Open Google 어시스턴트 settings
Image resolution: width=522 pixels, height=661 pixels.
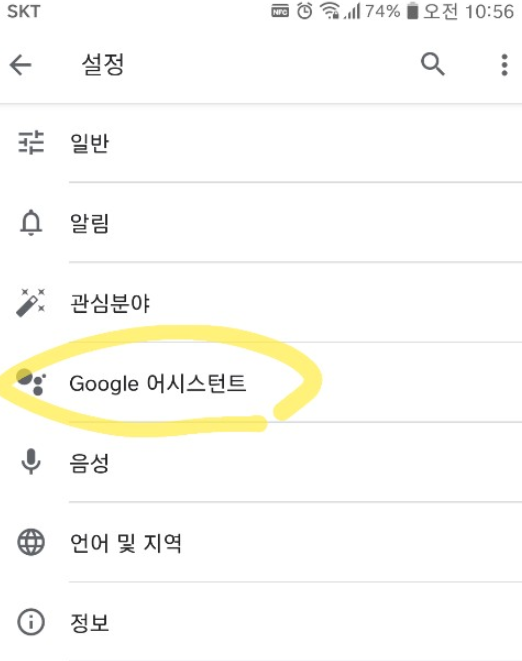[261, 382]
